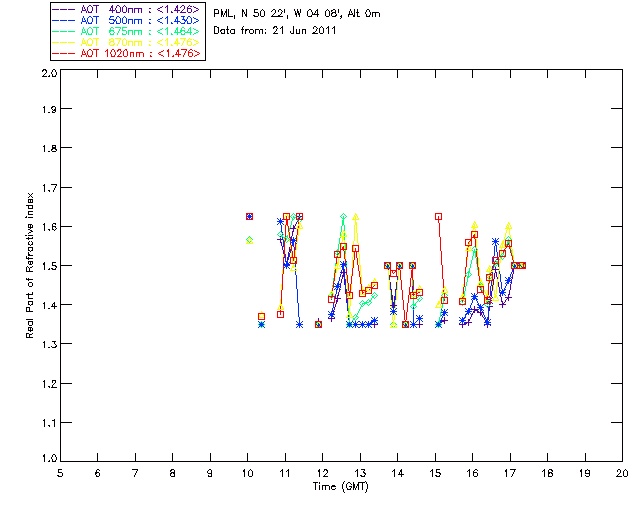Screen dimensions: 640x512
Task: Click the y-axis tick label 1.7
Action: (49, 188)
